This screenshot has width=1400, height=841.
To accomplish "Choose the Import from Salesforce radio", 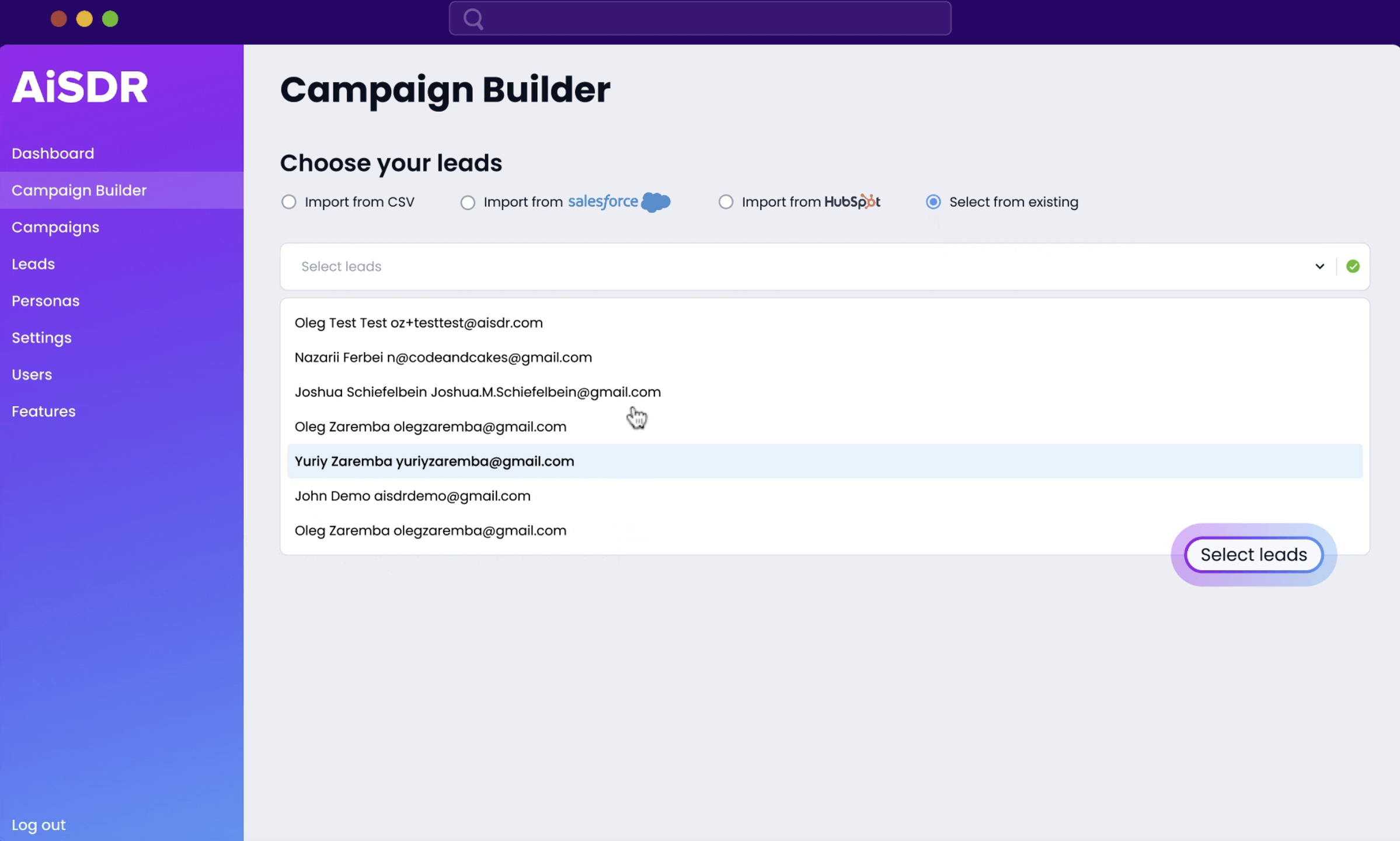I will (x=468, y=202).
